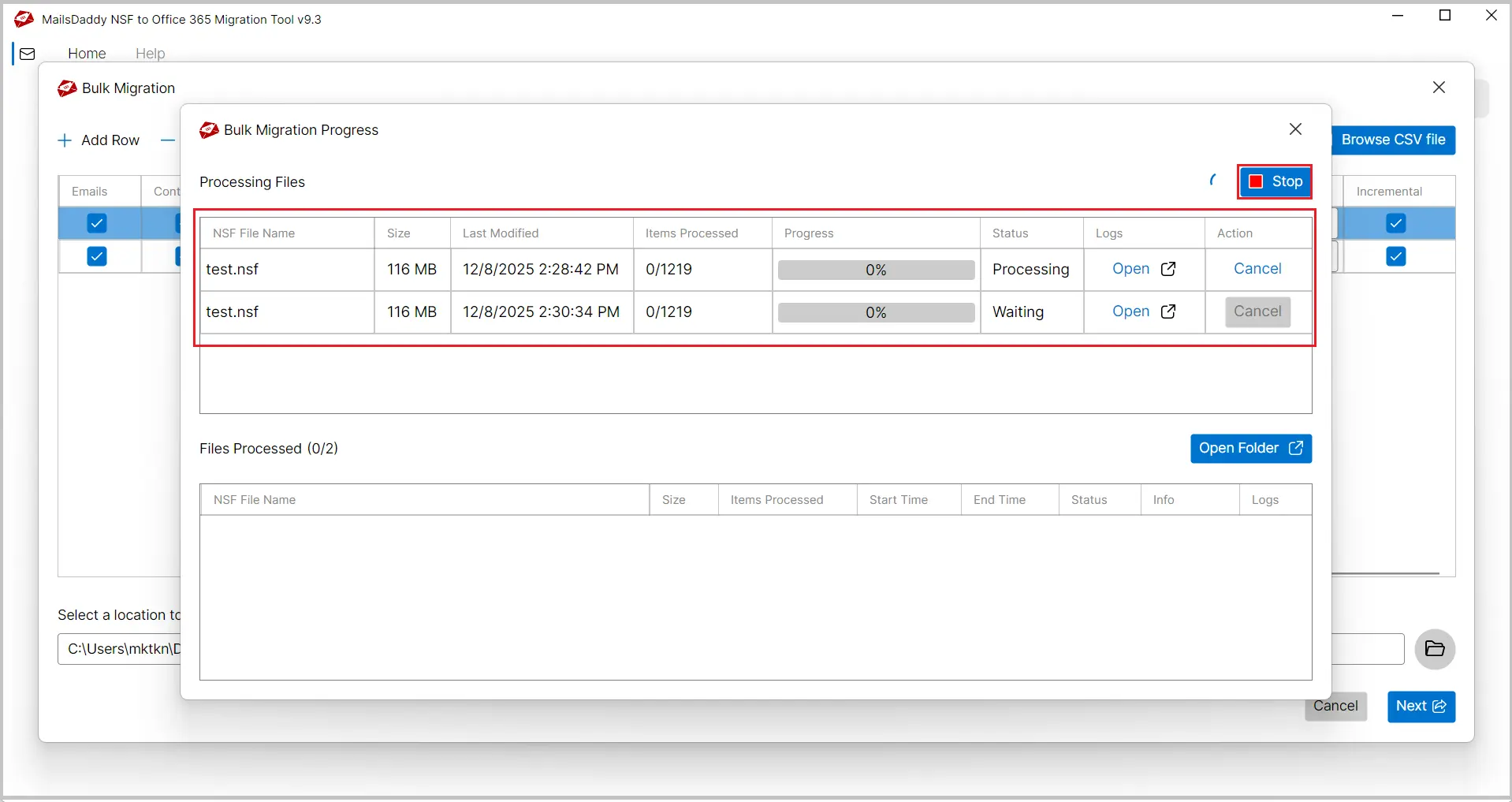Viewport: 1512px width, 802px height.
Task: Click the external-link icon beside Open in Processing row
Action: (x=1170, y=269)
